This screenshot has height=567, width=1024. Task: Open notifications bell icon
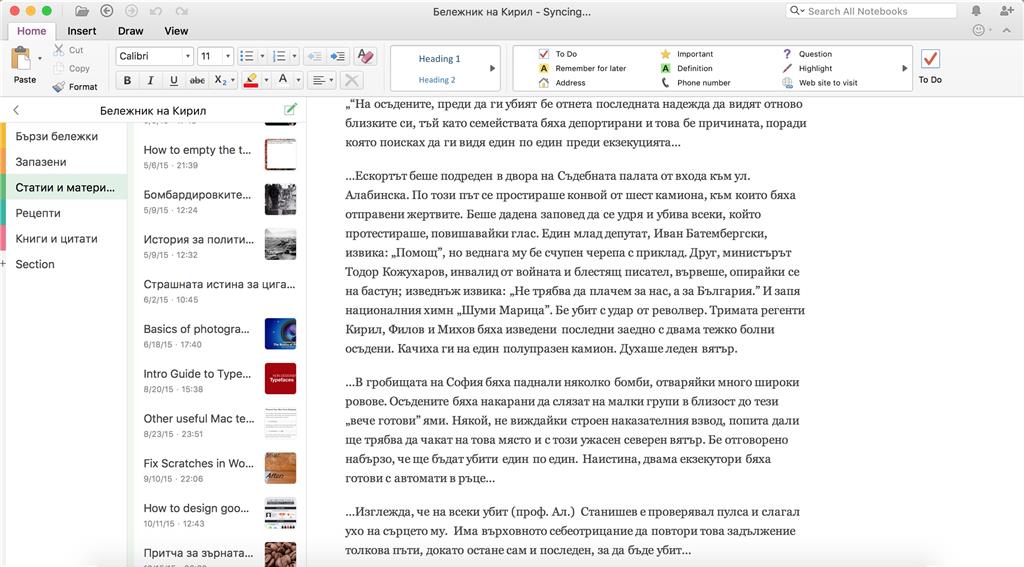[x=976, y=11]
